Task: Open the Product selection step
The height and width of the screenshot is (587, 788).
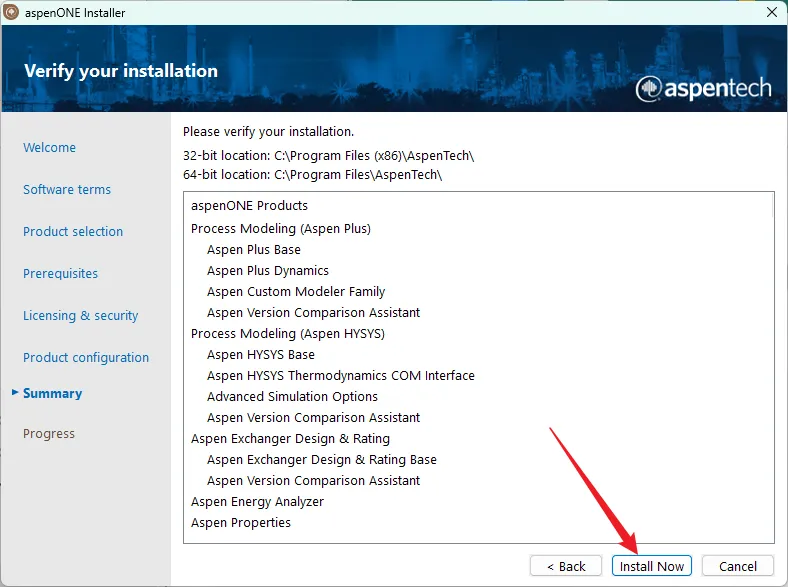Action: click(x=73, y=231)
